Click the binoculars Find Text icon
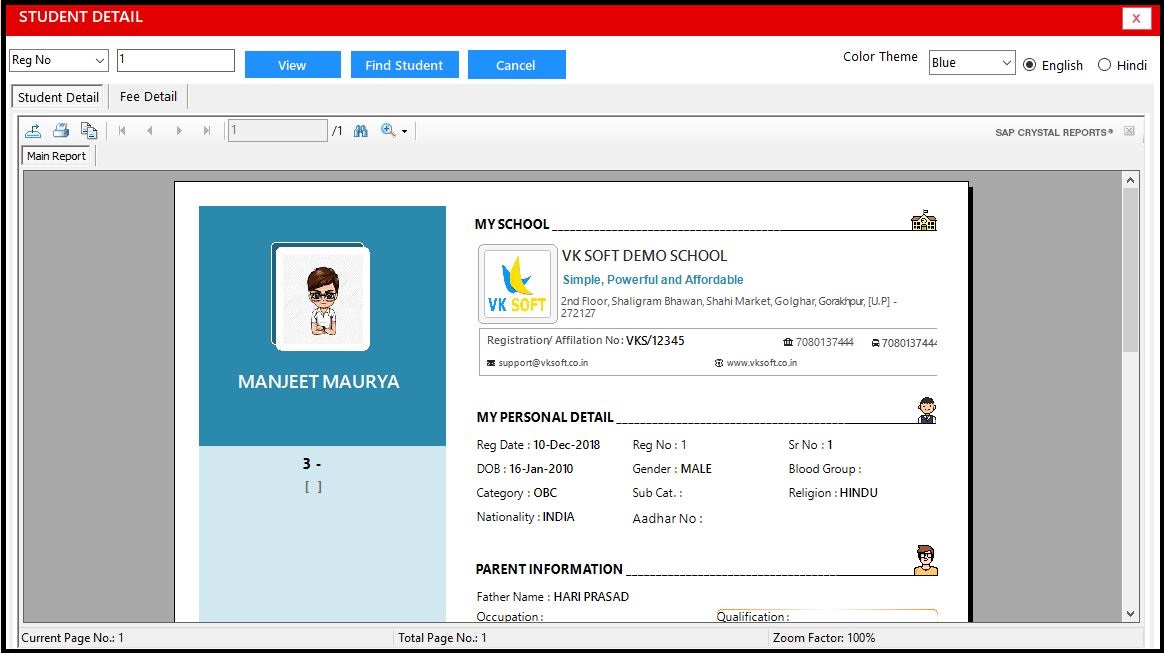Image resolution: width=1164 pixels, height=653 pixels. (361, 131)
